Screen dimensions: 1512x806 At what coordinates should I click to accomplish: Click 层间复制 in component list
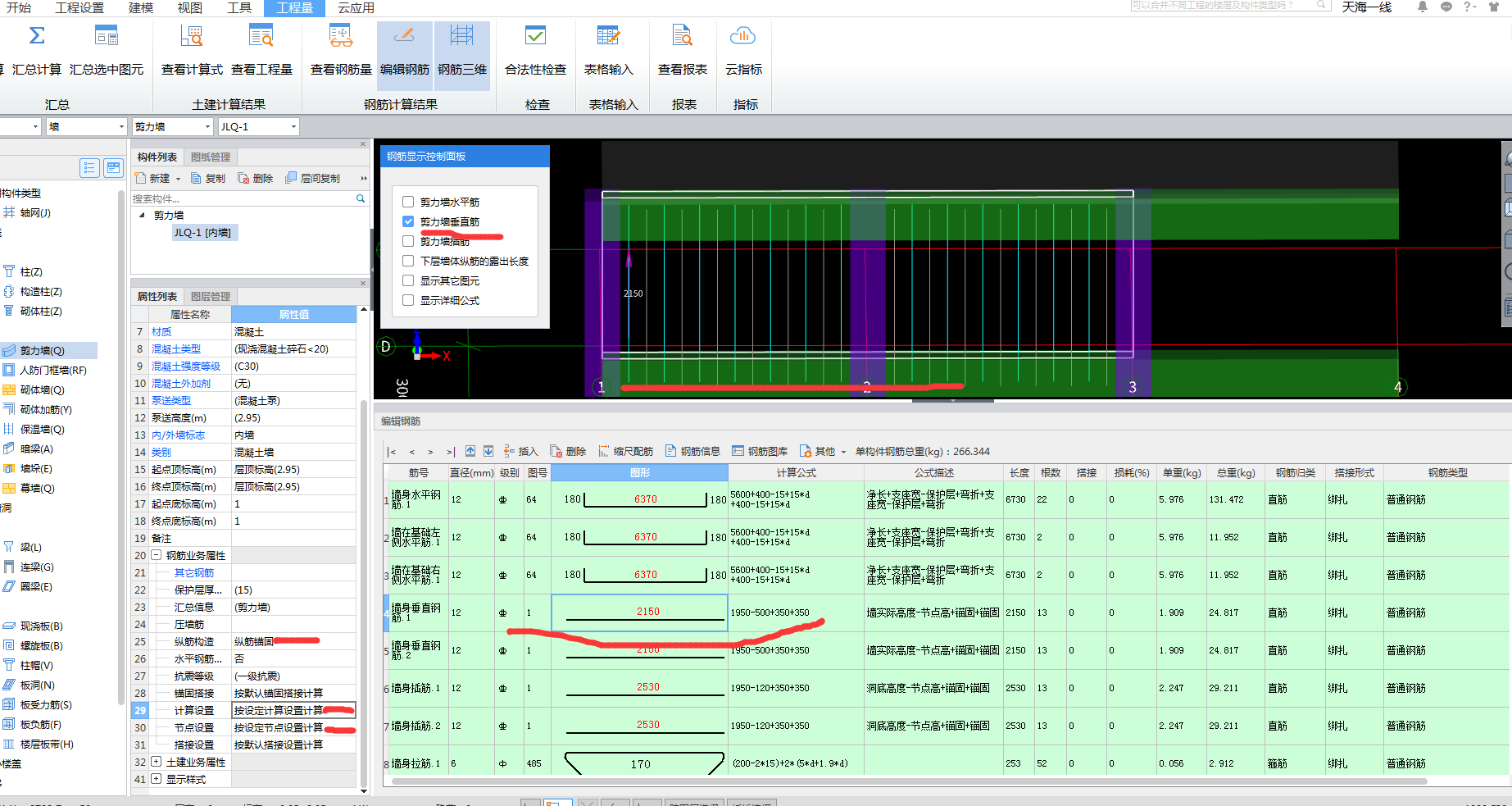click(312, 178)
